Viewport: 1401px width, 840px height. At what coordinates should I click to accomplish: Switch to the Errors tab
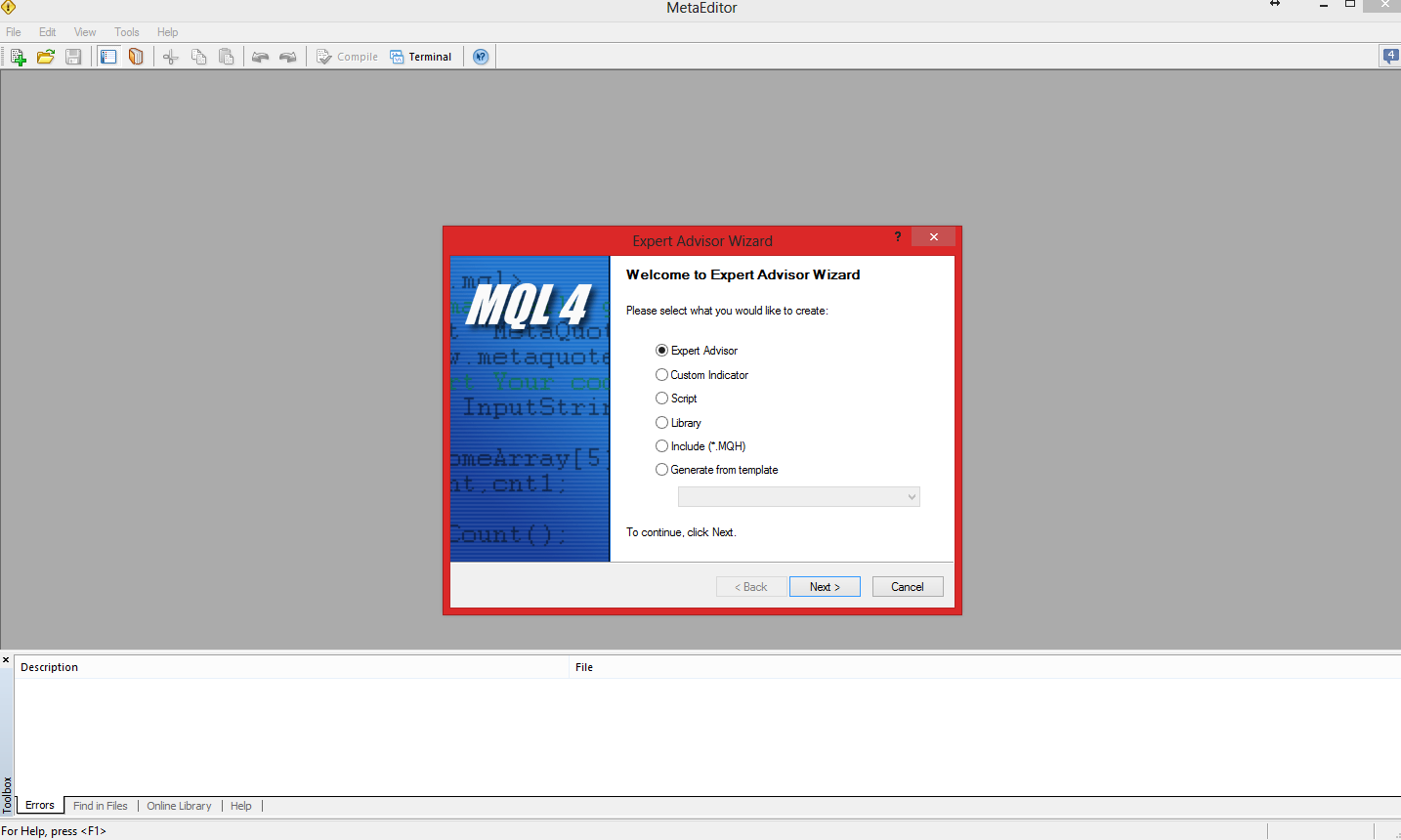click(x=40, y=806)
